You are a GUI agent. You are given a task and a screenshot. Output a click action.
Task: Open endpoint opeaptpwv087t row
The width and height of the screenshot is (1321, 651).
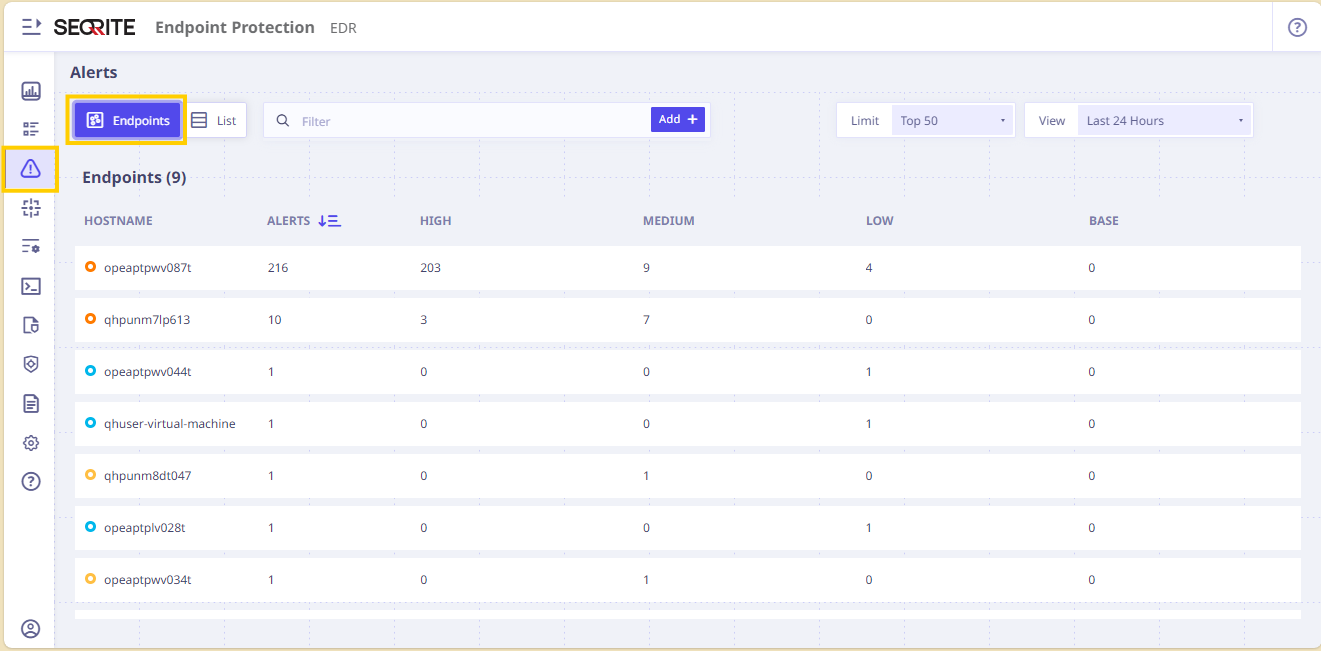[x=688, y=268]
